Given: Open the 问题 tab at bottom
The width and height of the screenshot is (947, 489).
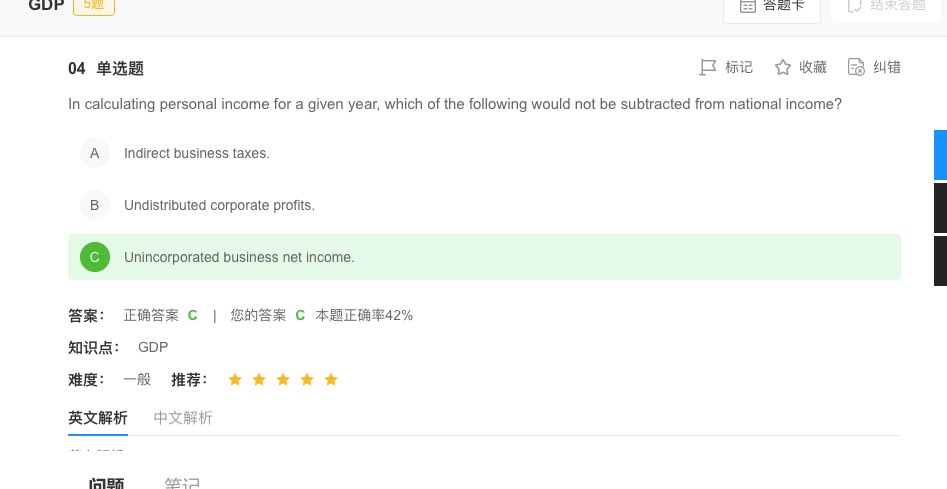Looking at the screenshot, I should tap(106, 483).
